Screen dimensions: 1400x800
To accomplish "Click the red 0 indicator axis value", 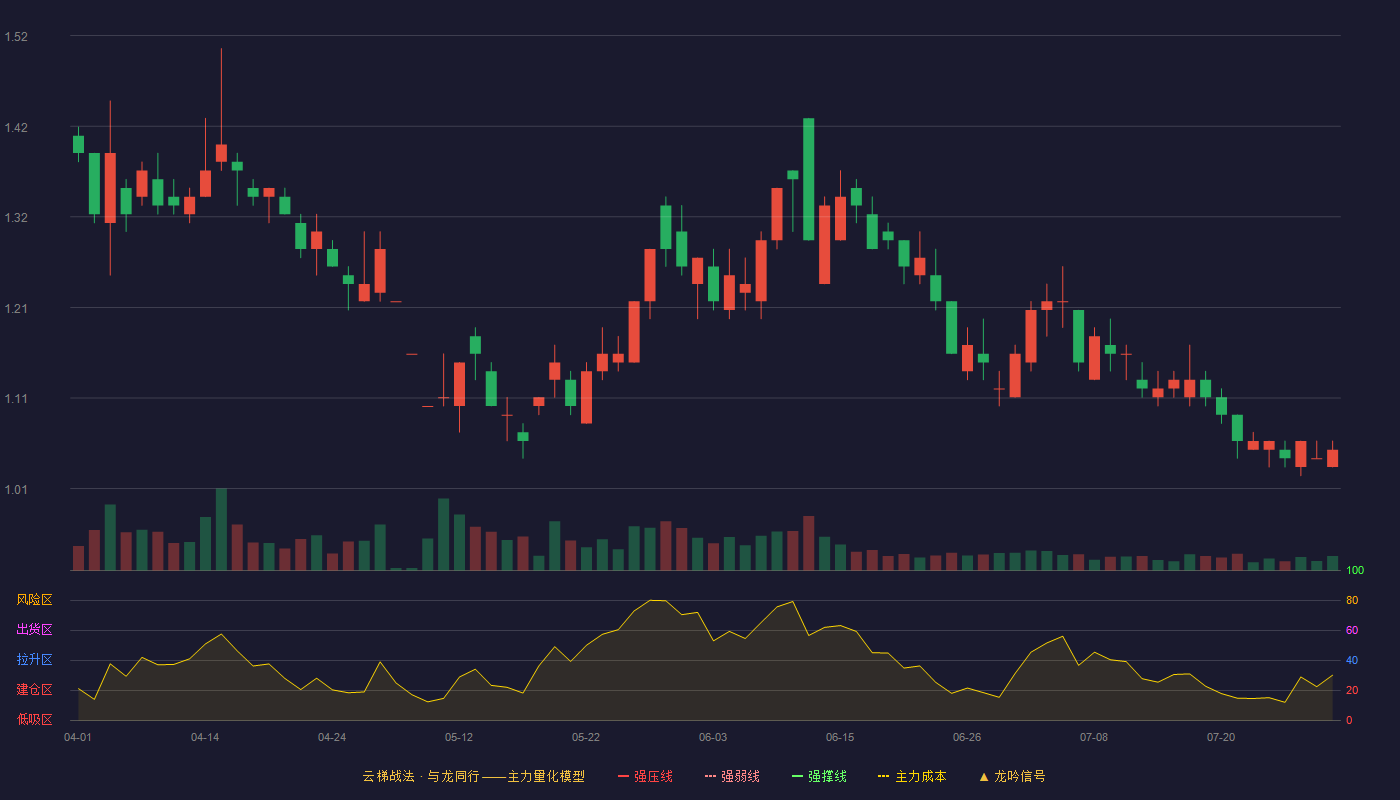I will (x=1349, y=721).
